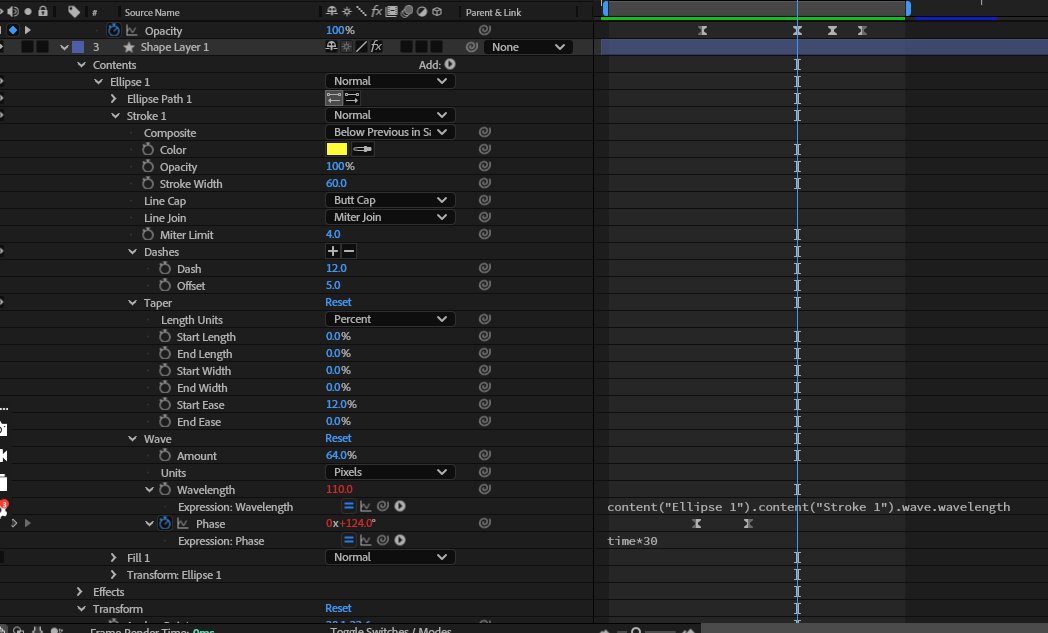Disable the Wavelength expression equals toggle
1048x633 pixels.
tap(349, 506)
